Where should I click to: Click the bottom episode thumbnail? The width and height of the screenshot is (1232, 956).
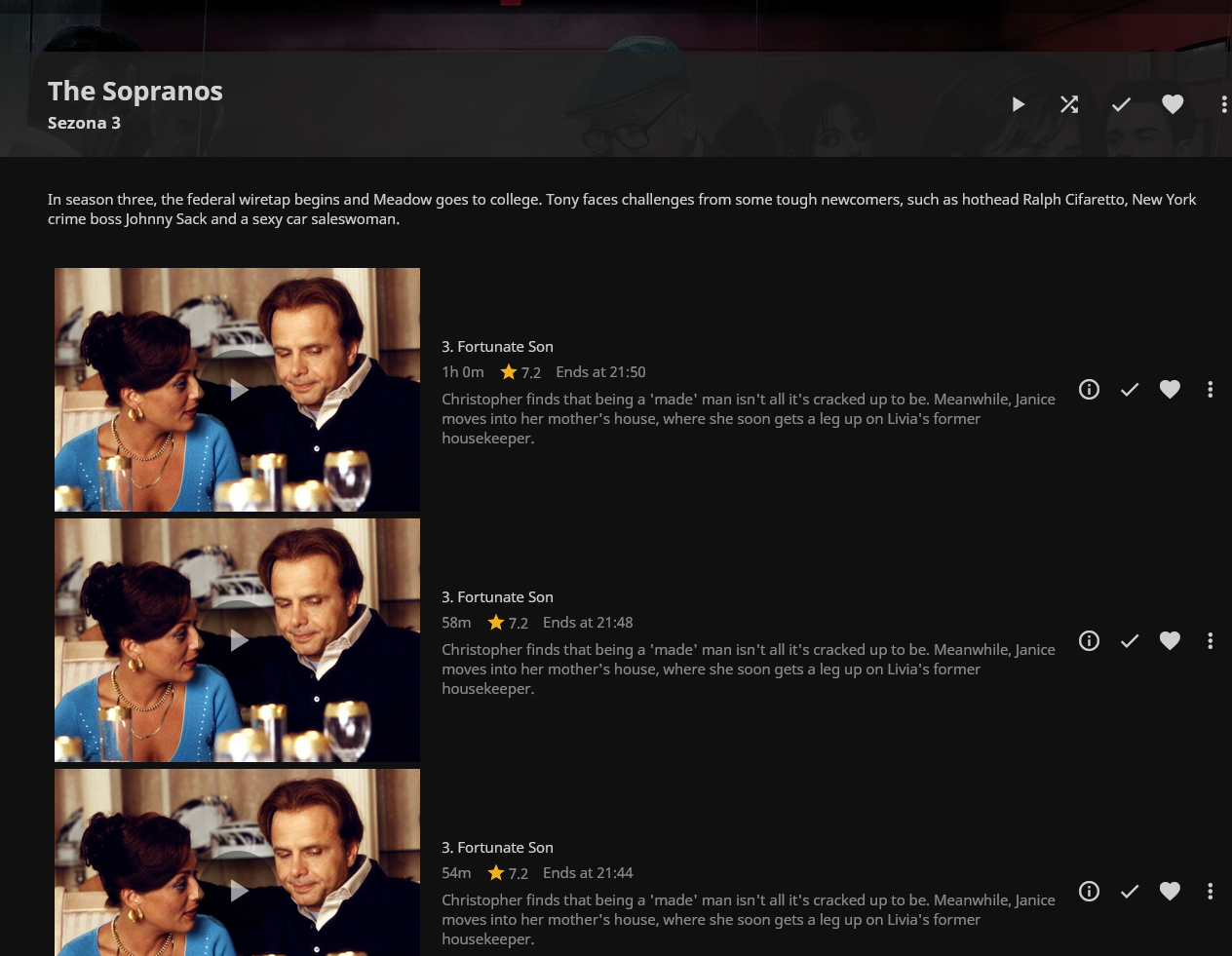[x=237, y=889]
